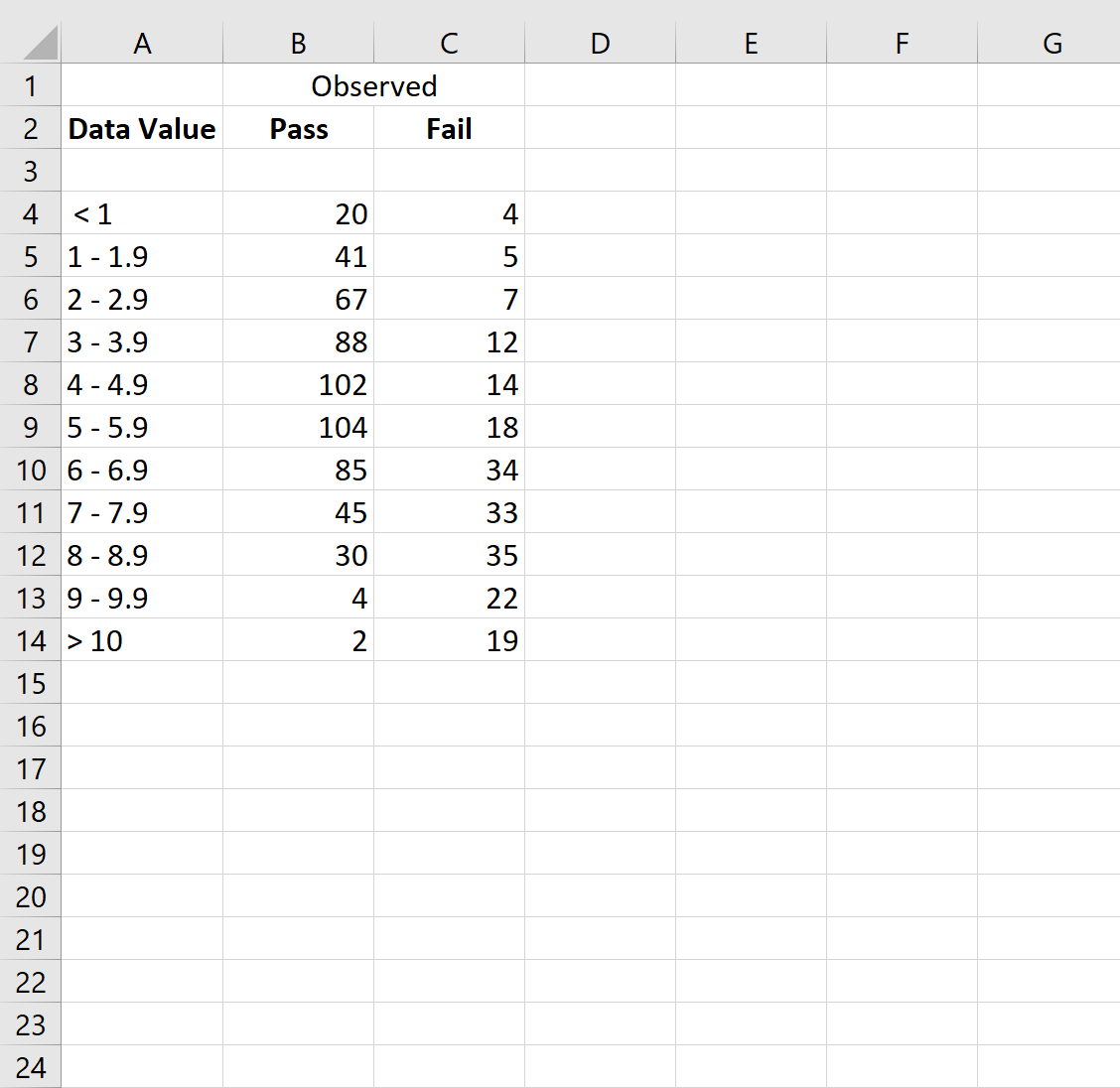The height and width of the screenshot is (1088, 1120).
Task: Click Pass value 104
Action: [299, 427]
